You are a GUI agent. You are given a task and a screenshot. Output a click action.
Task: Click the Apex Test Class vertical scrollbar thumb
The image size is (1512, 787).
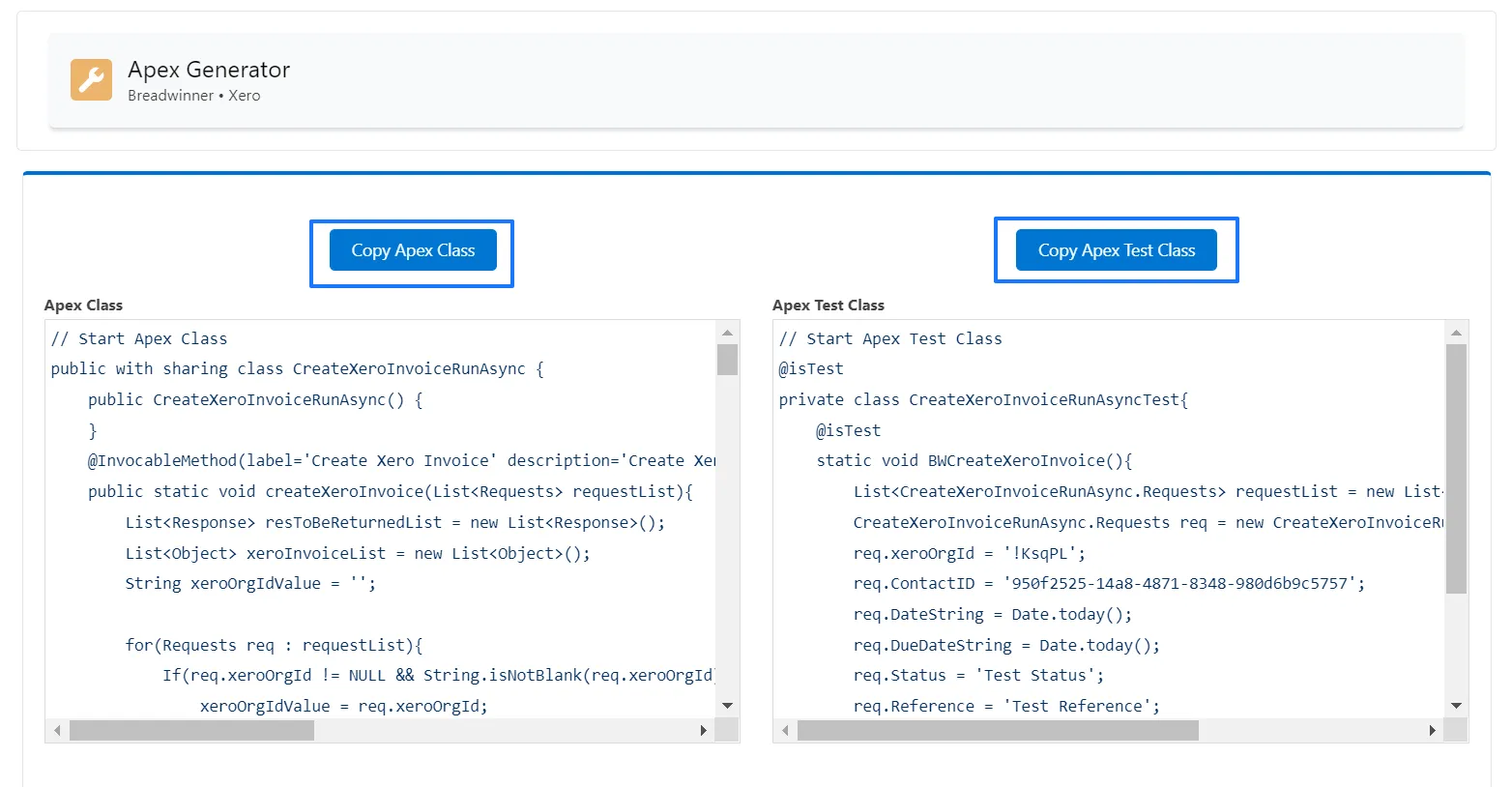pos(1456,469)
